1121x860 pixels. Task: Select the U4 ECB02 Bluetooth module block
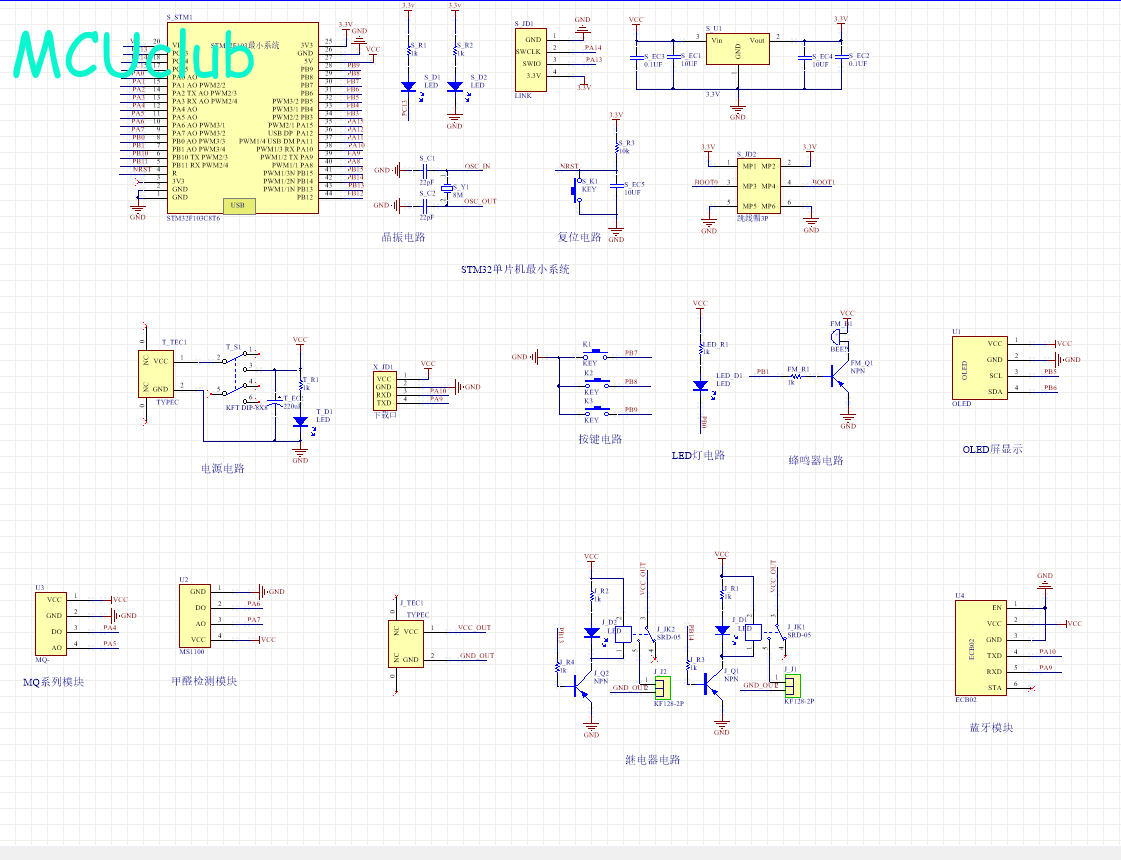(981, 648)
